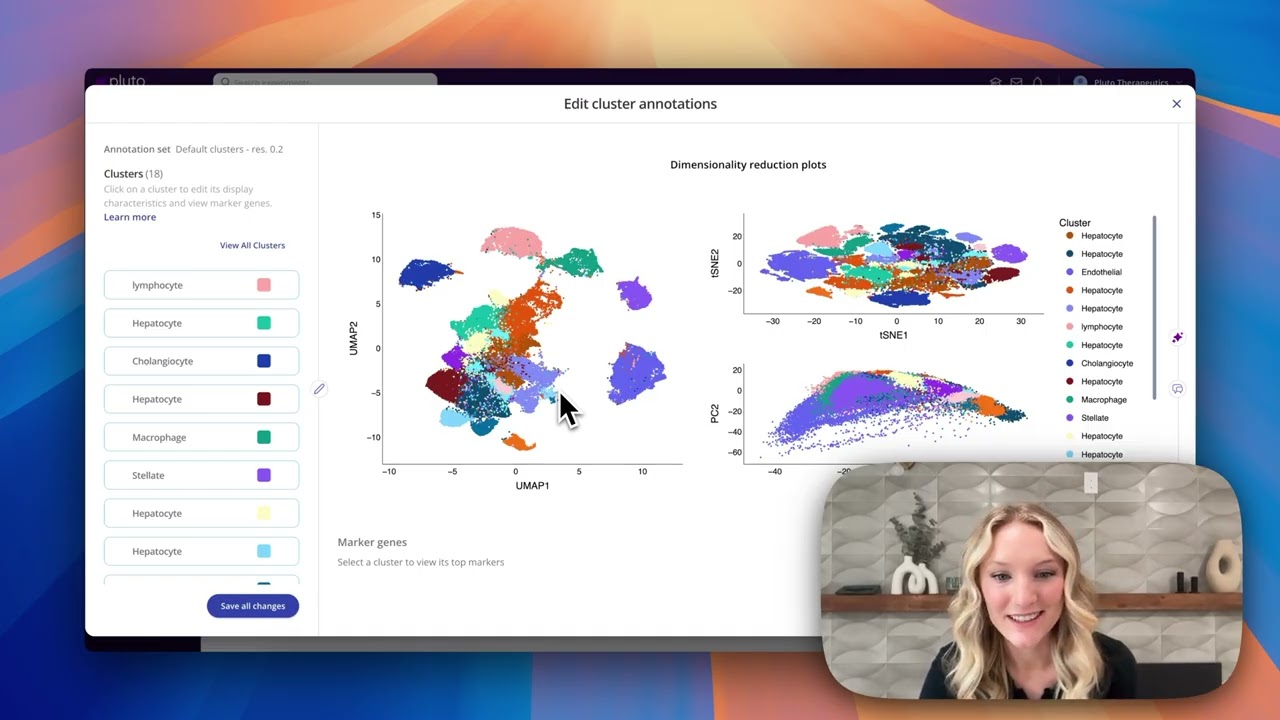Open the chat bubbles icon on the right edge

1177,389
